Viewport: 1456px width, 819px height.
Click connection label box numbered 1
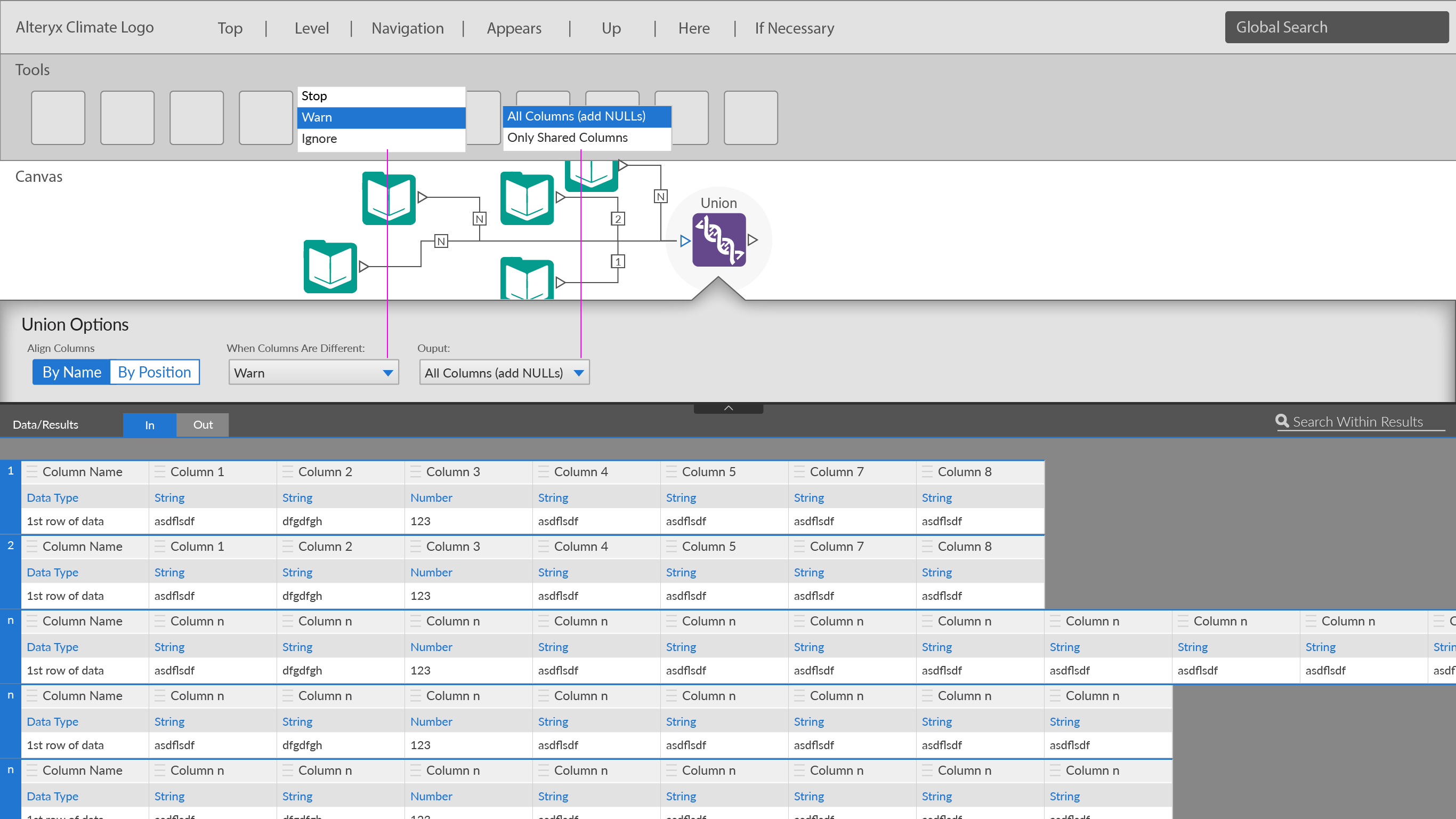click(x=618, y=261)
